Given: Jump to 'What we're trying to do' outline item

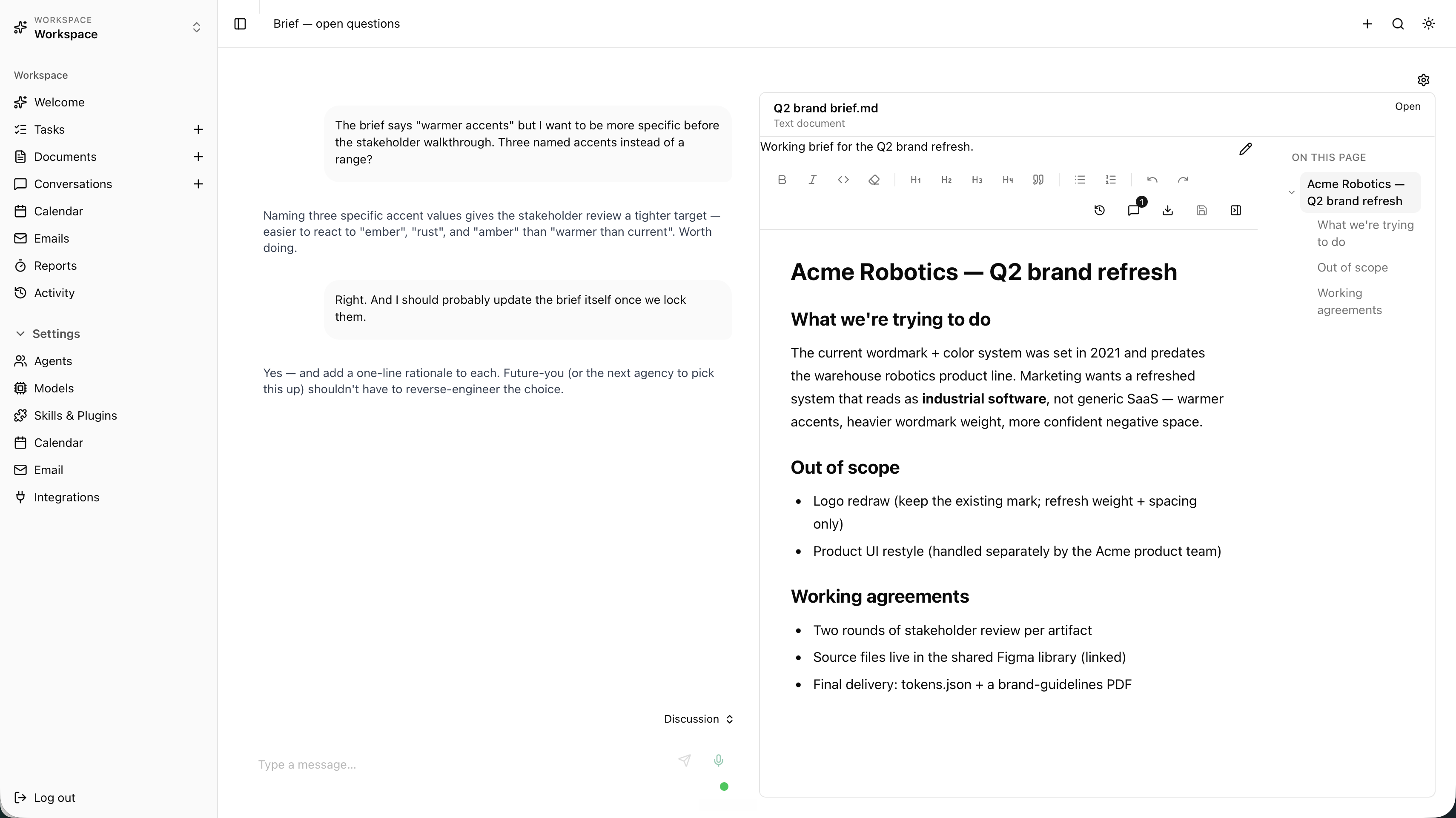Looking at the screenshot, I should pos(1365,233).
